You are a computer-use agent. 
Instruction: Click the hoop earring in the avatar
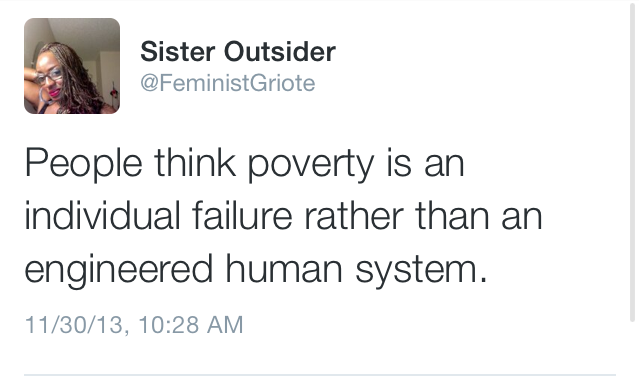[x=44, y=95]
